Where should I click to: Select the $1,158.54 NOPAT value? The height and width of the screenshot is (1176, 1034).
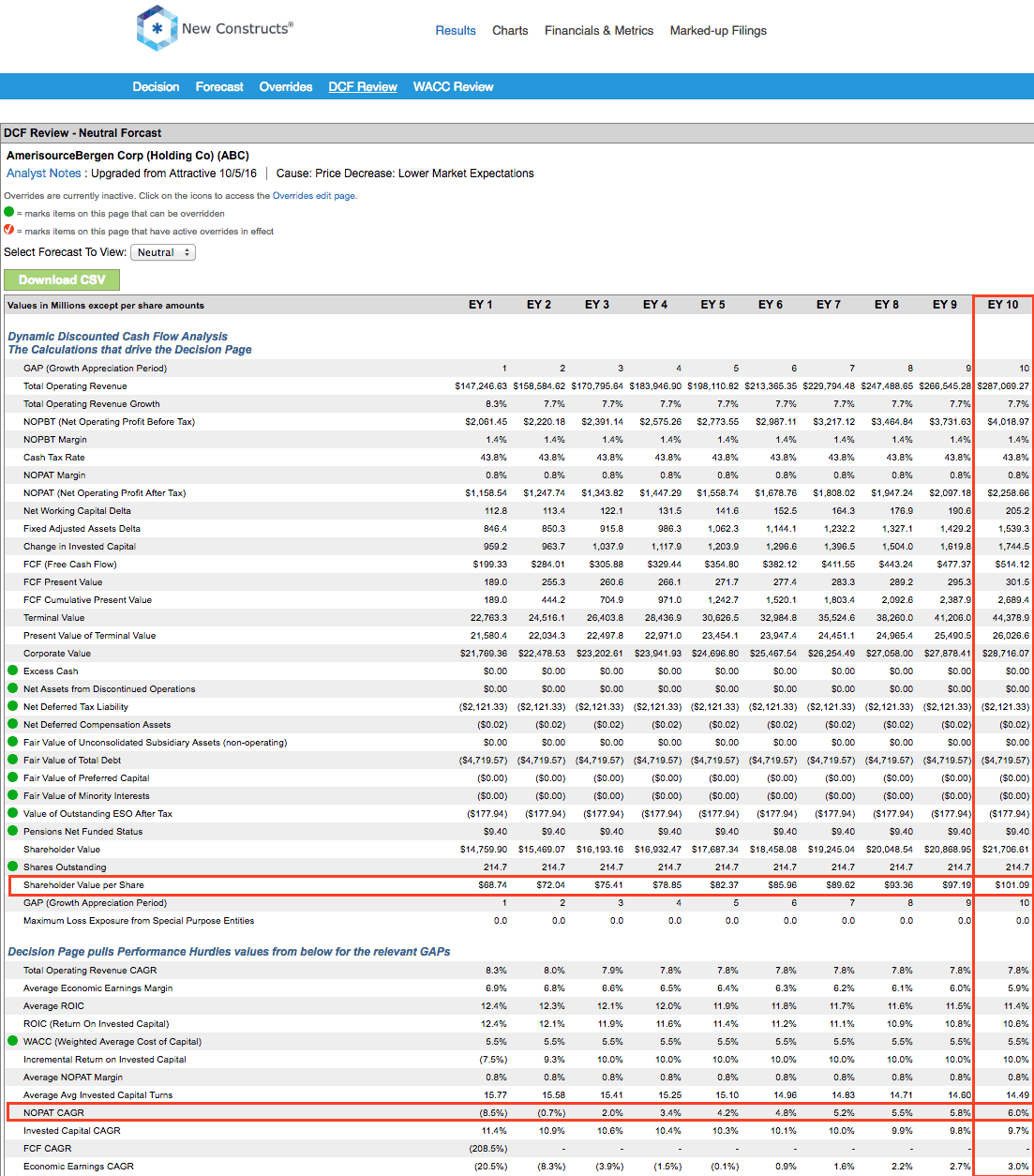[x=486, y=493]
